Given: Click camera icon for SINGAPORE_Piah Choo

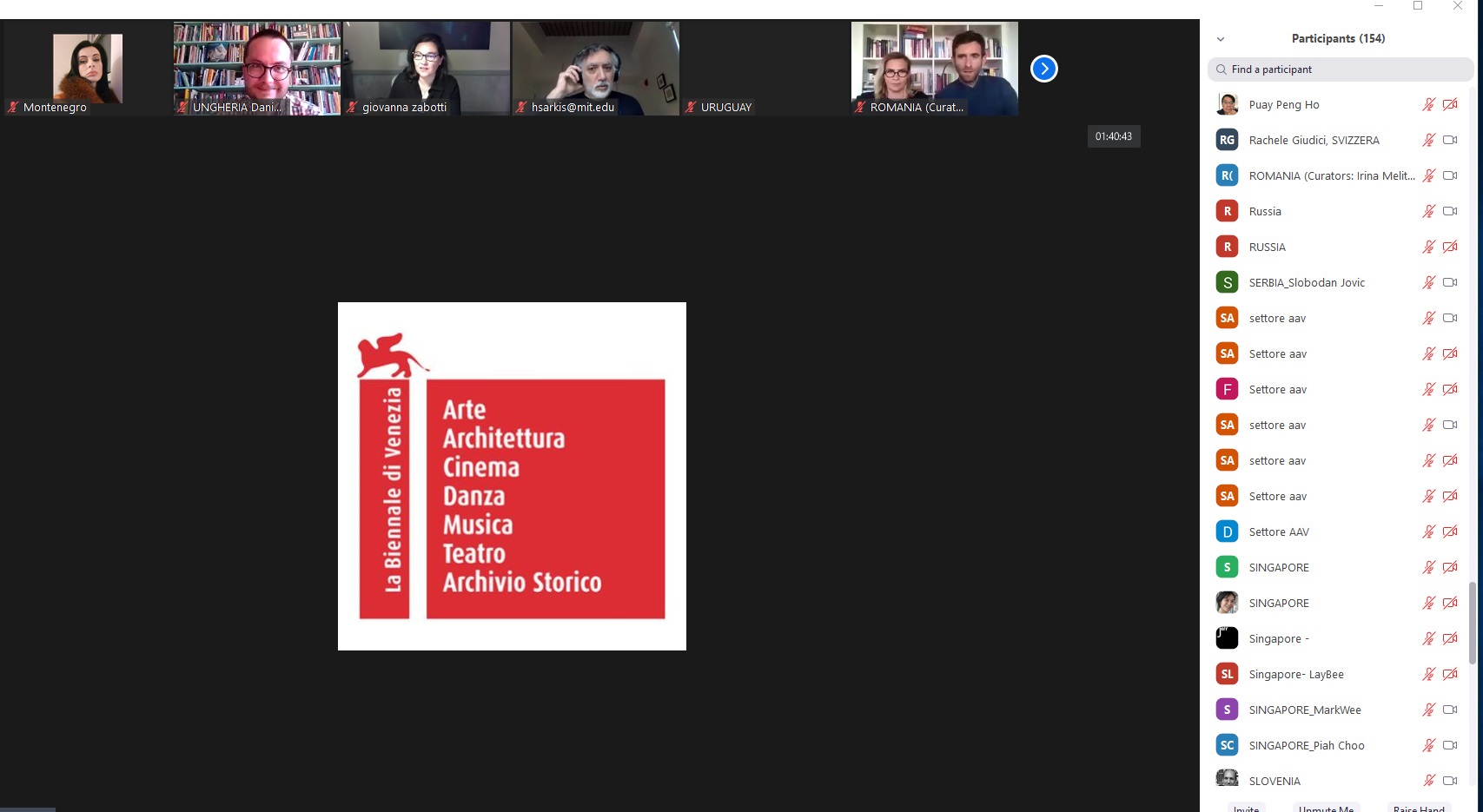Looking at the screenshot, I should click(1450, 745).
